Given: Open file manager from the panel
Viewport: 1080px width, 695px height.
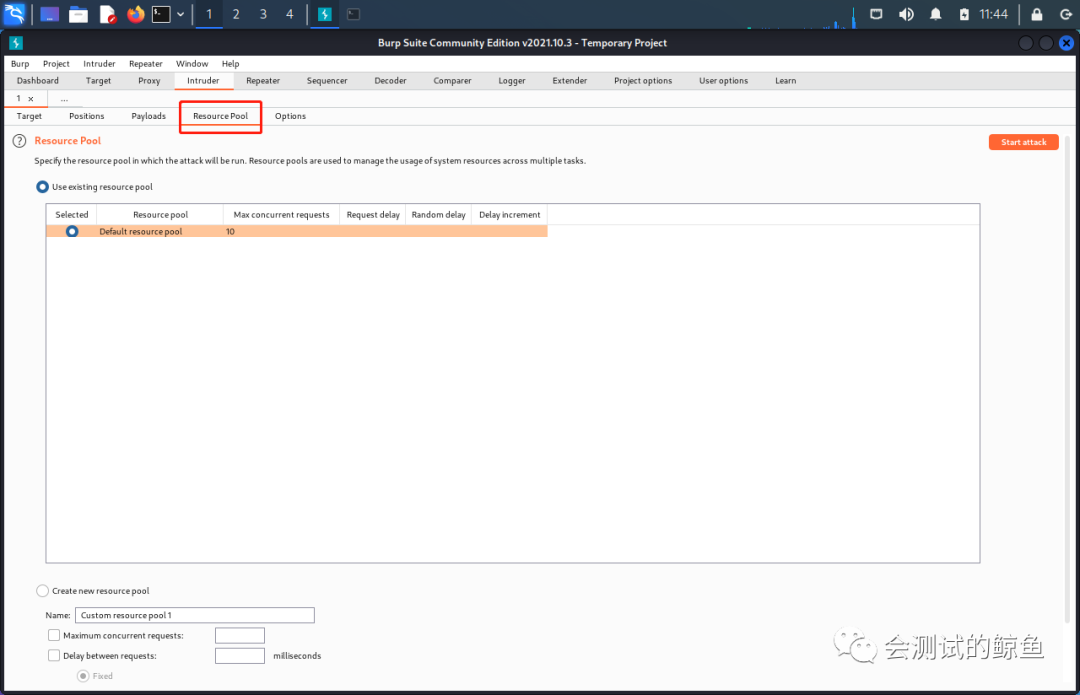Looking at the screenshot, I should pyautogui.click(x=79, y=14).
